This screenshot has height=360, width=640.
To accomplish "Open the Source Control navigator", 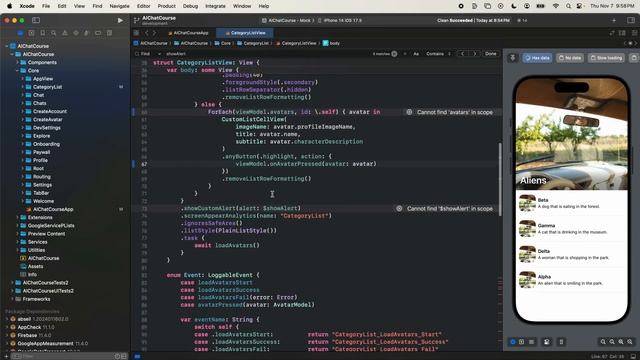I will pos(31,33).
